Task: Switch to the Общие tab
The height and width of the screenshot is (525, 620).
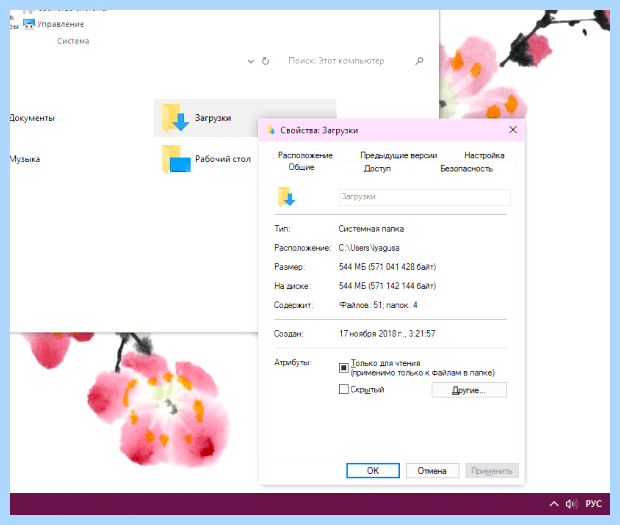Action: (301, 167)
